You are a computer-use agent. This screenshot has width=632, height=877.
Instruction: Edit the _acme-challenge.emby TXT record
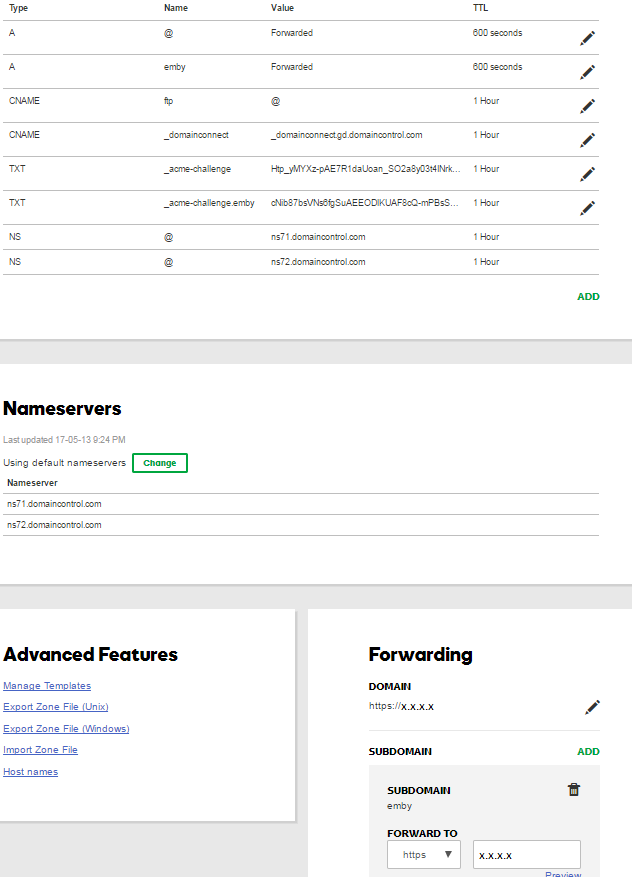[587, 208]
